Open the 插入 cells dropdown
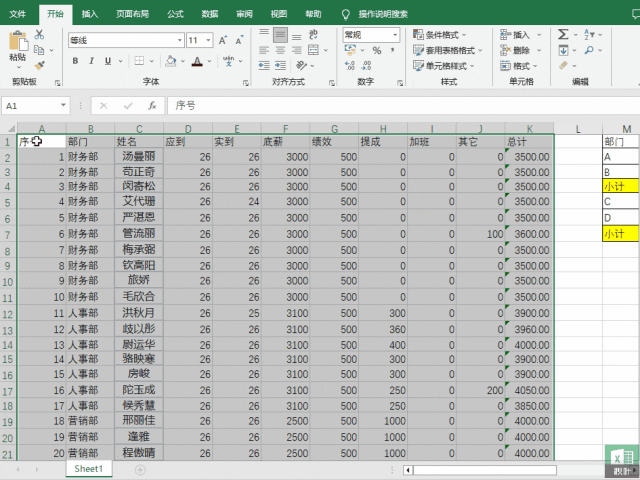This screenshot has height=480, width=640. pos(539,35)
